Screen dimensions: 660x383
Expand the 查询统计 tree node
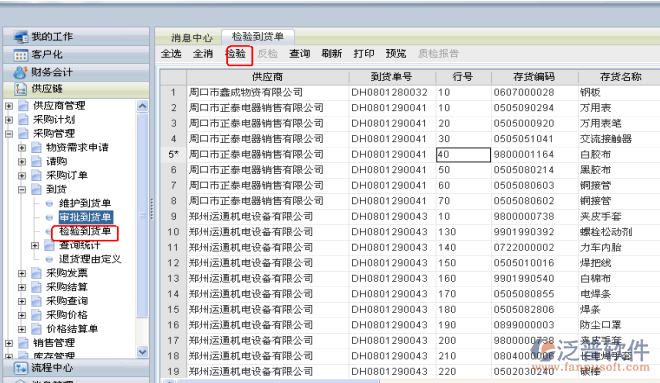(x=35, y=245)
